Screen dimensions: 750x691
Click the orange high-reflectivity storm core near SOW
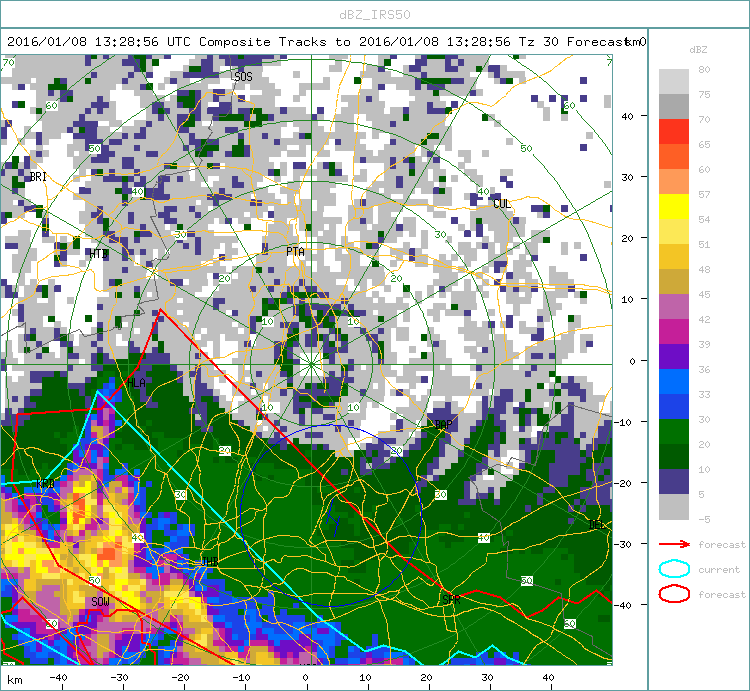[x=108, y=553]
